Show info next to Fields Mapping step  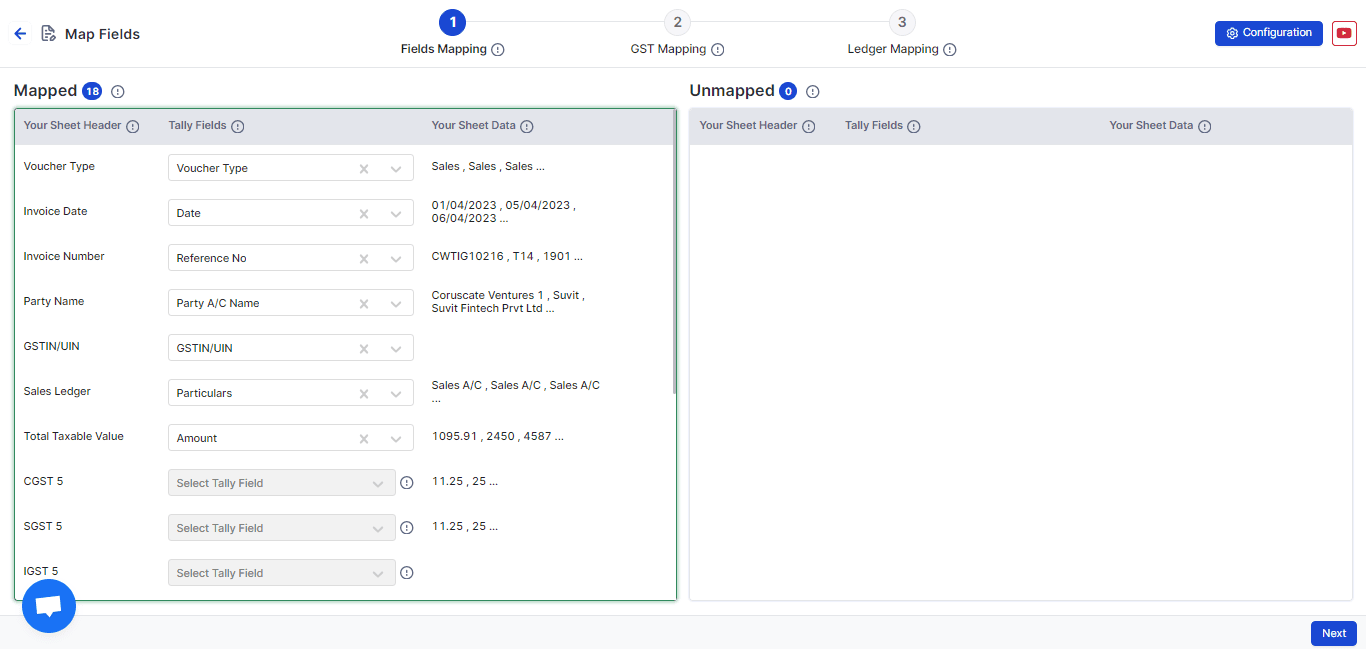[x=498, y=49]
